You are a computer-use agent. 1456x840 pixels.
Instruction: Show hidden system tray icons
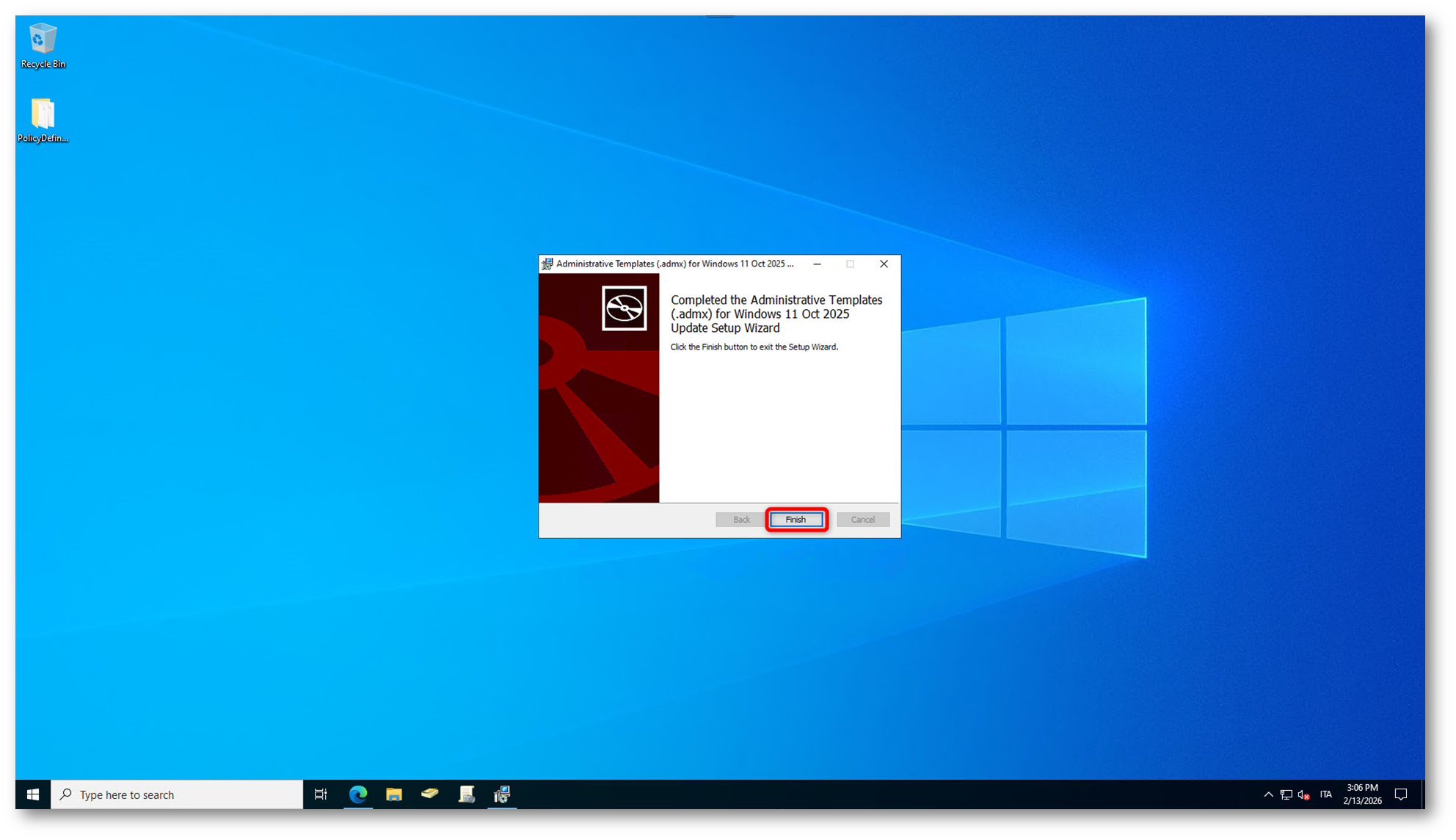pyautogui.click(x=1268, y=794)
